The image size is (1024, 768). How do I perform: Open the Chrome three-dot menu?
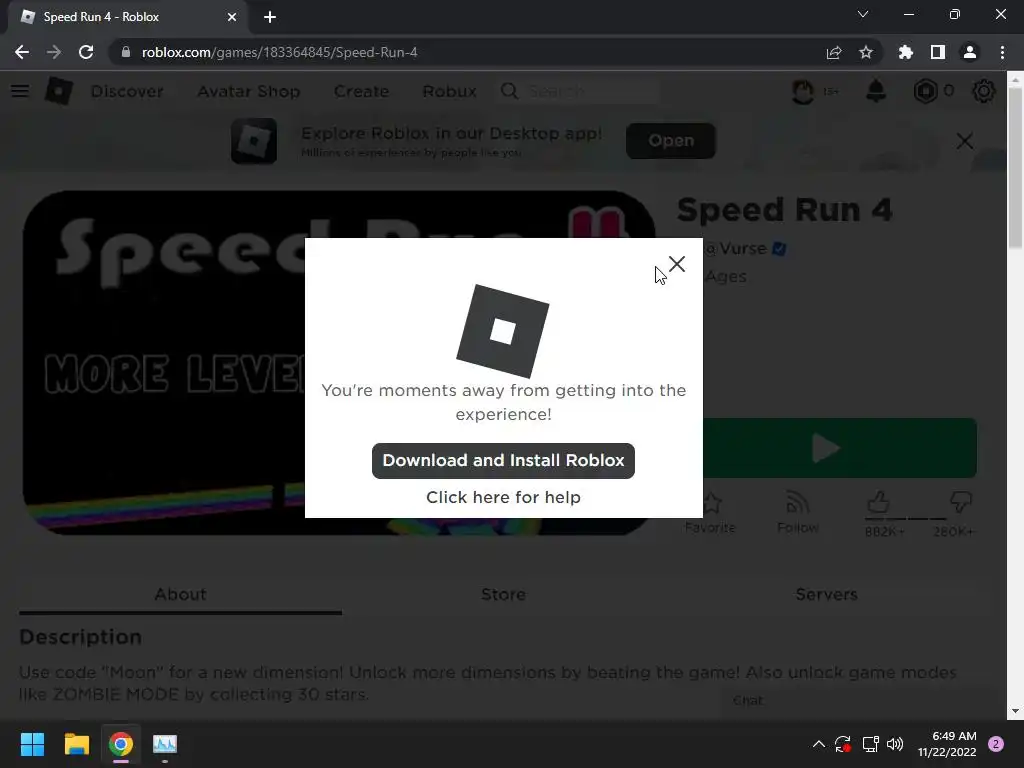[1002, 52]
